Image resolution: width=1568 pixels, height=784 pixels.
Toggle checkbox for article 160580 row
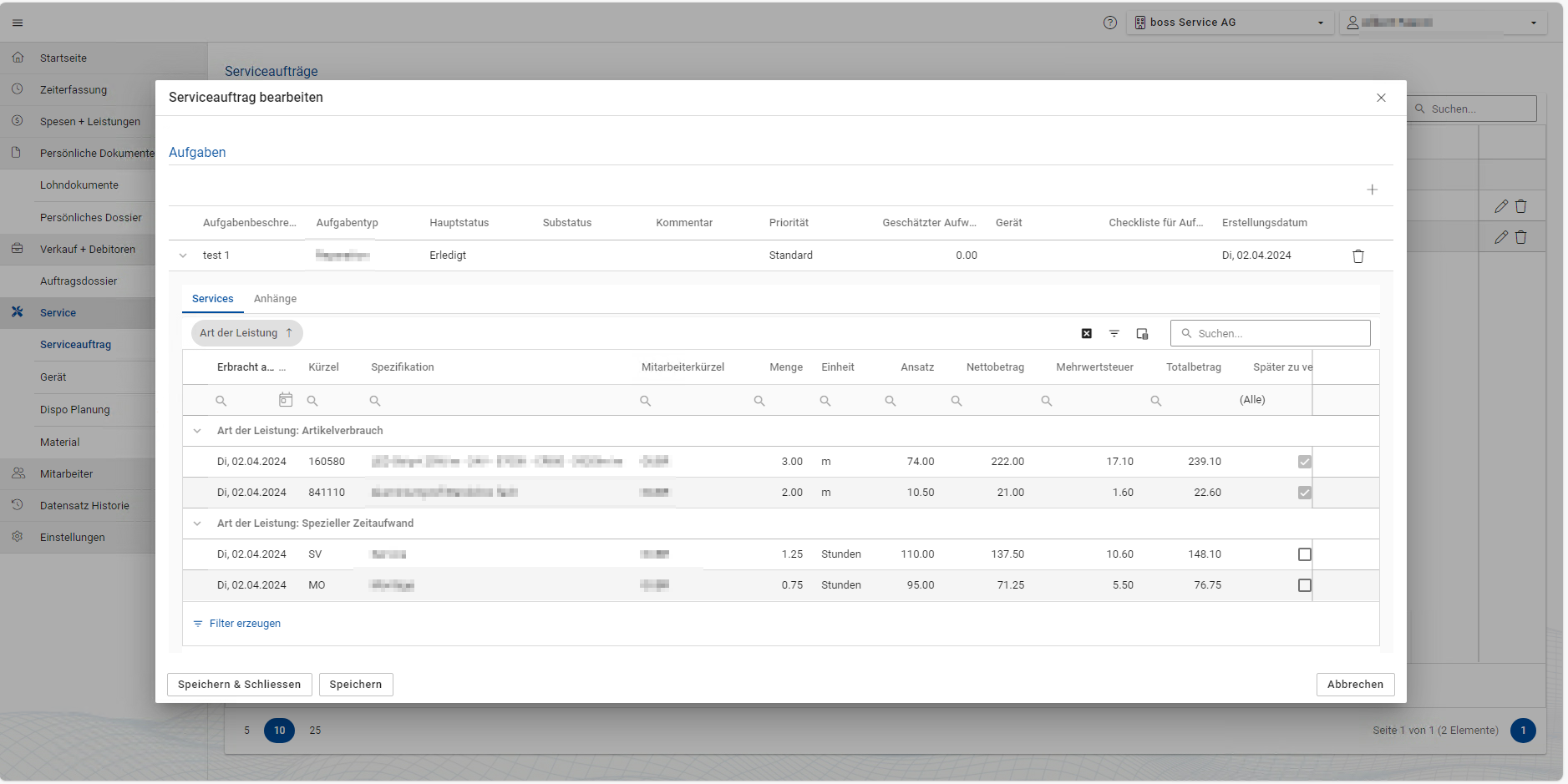pos(1304,462)
